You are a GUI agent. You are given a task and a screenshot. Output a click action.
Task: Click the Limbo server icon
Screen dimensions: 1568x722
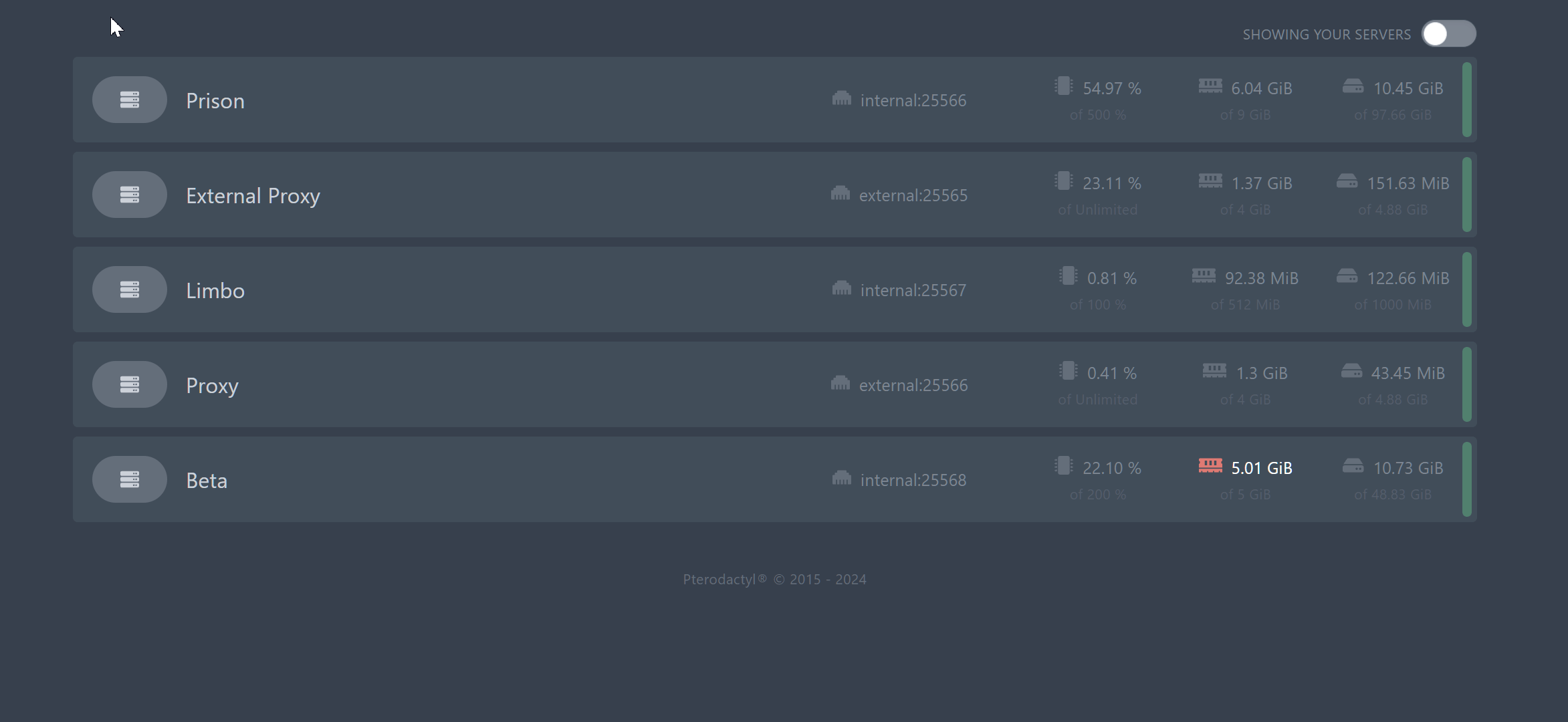point(129,289)
